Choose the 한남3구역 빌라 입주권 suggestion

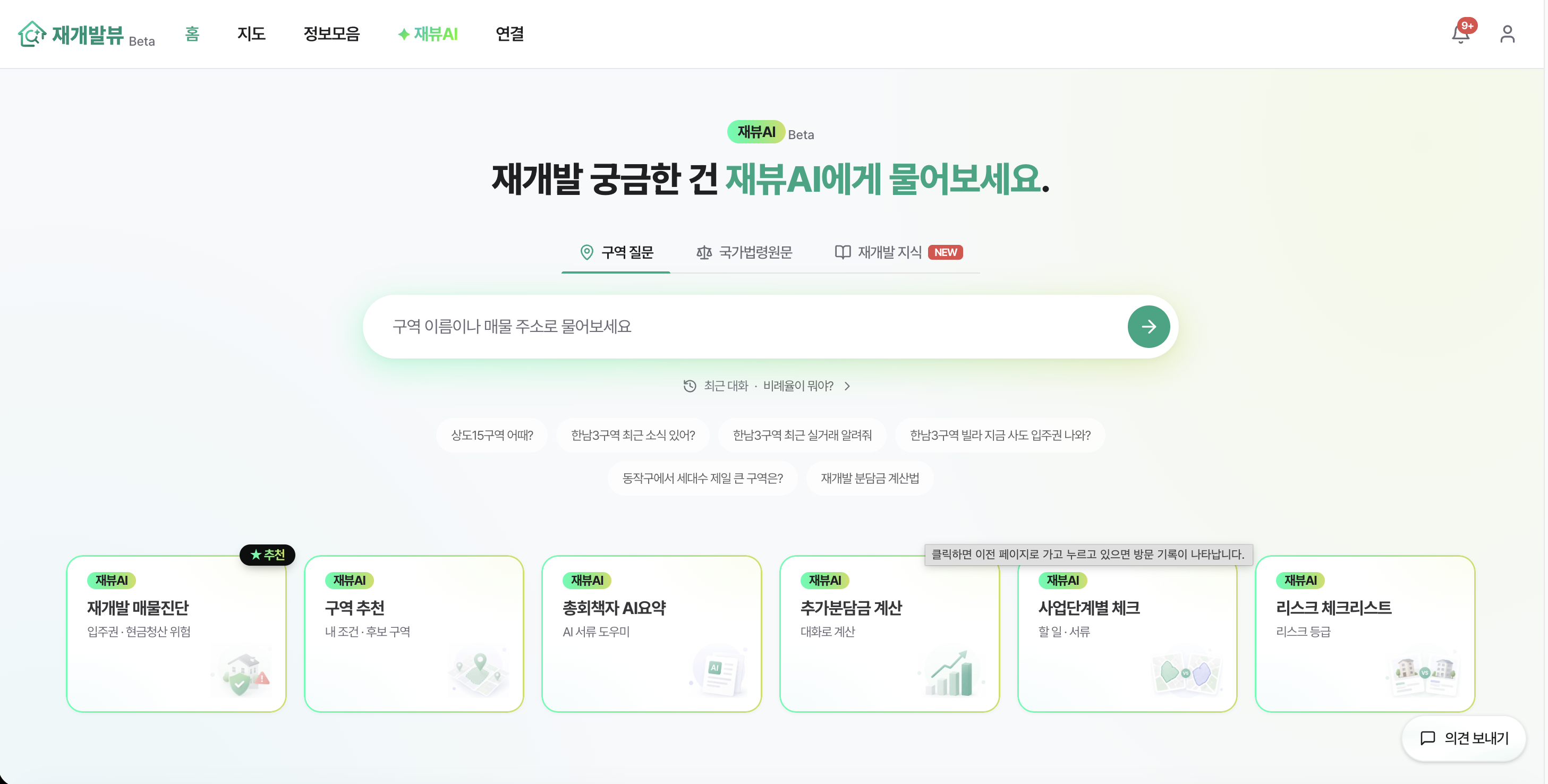point(1000,435)
